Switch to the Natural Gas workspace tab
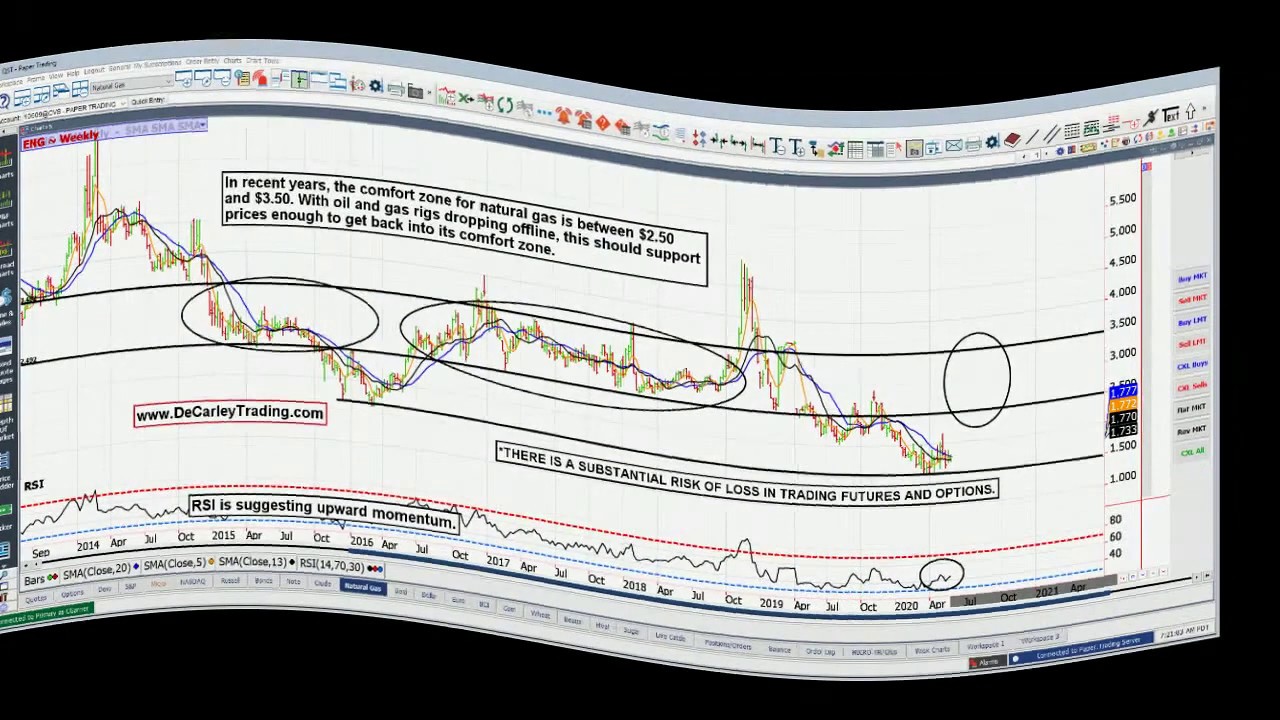The width and height of the screenshot is (1280, 720). click(x=363, y=587)
